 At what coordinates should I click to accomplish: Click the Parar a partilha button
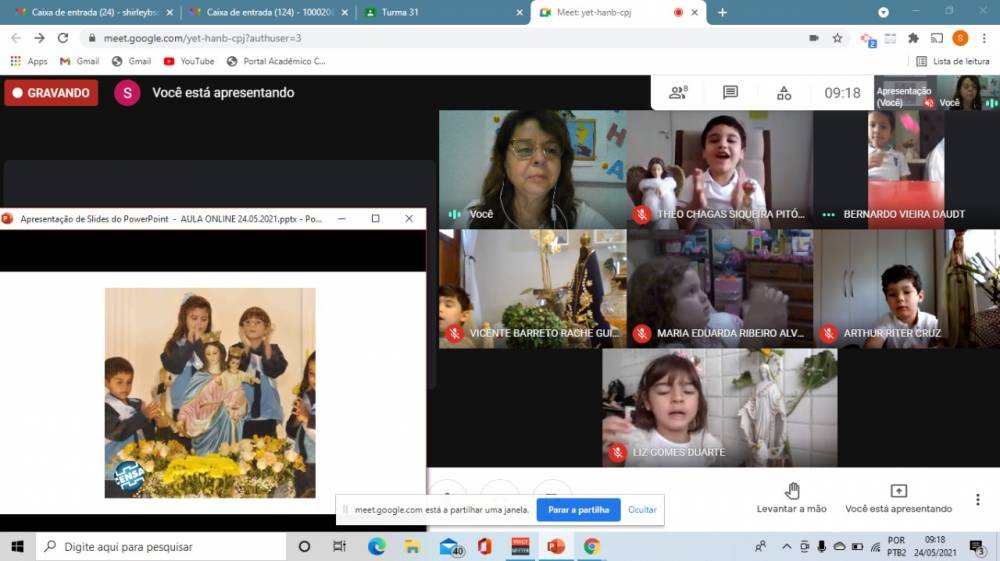click(x=578, y=510)
